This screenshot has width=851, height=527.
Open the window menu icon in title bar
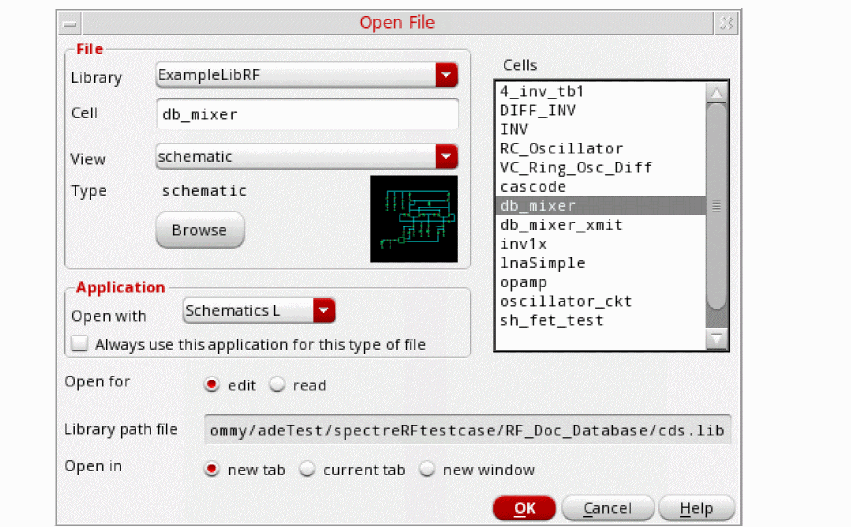tap(70, 22)
